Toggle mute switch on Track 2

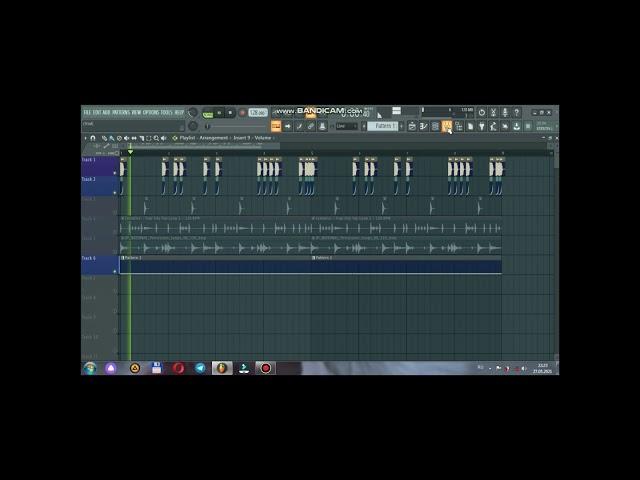point(115,192)
